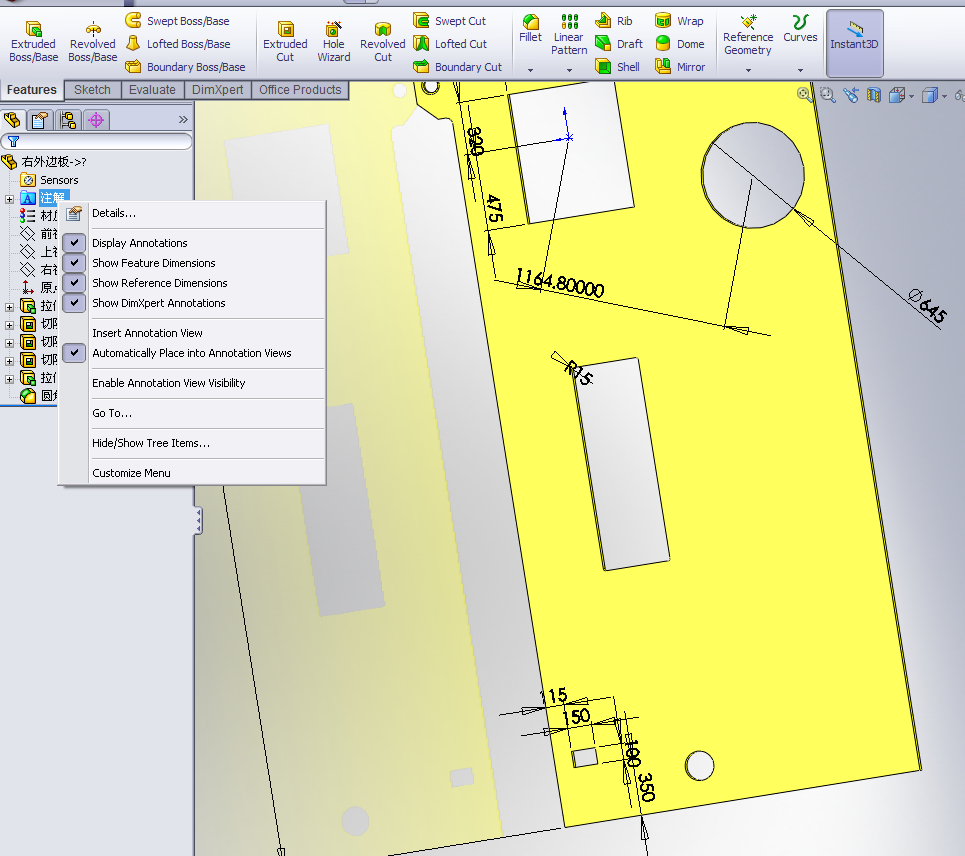Screen dimensions: 965x856
Task: Expand the first 拉 feature node
Action: (9, 306)
